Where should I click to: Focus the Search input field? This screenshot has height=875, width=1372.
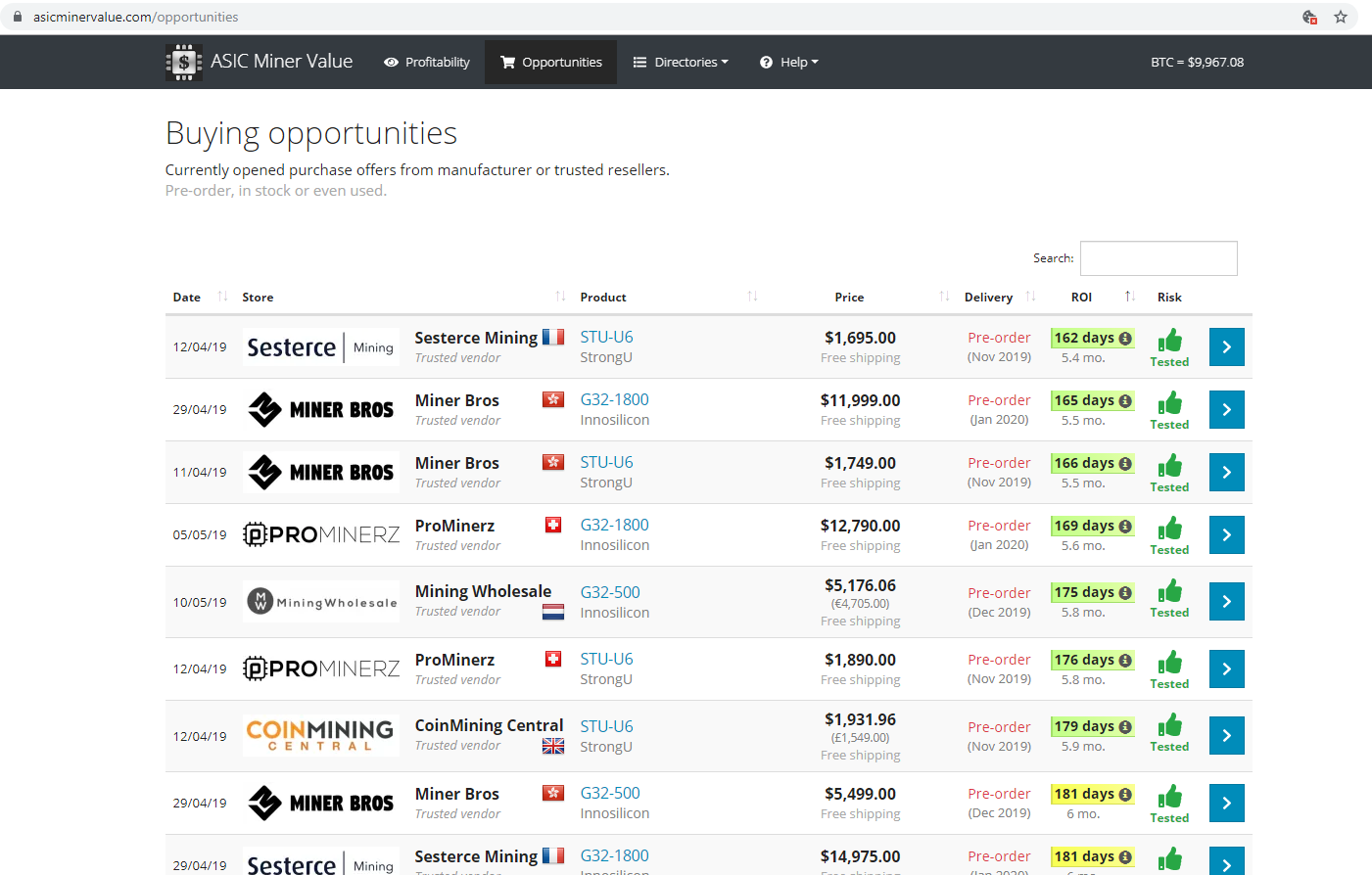(1159, 258)
